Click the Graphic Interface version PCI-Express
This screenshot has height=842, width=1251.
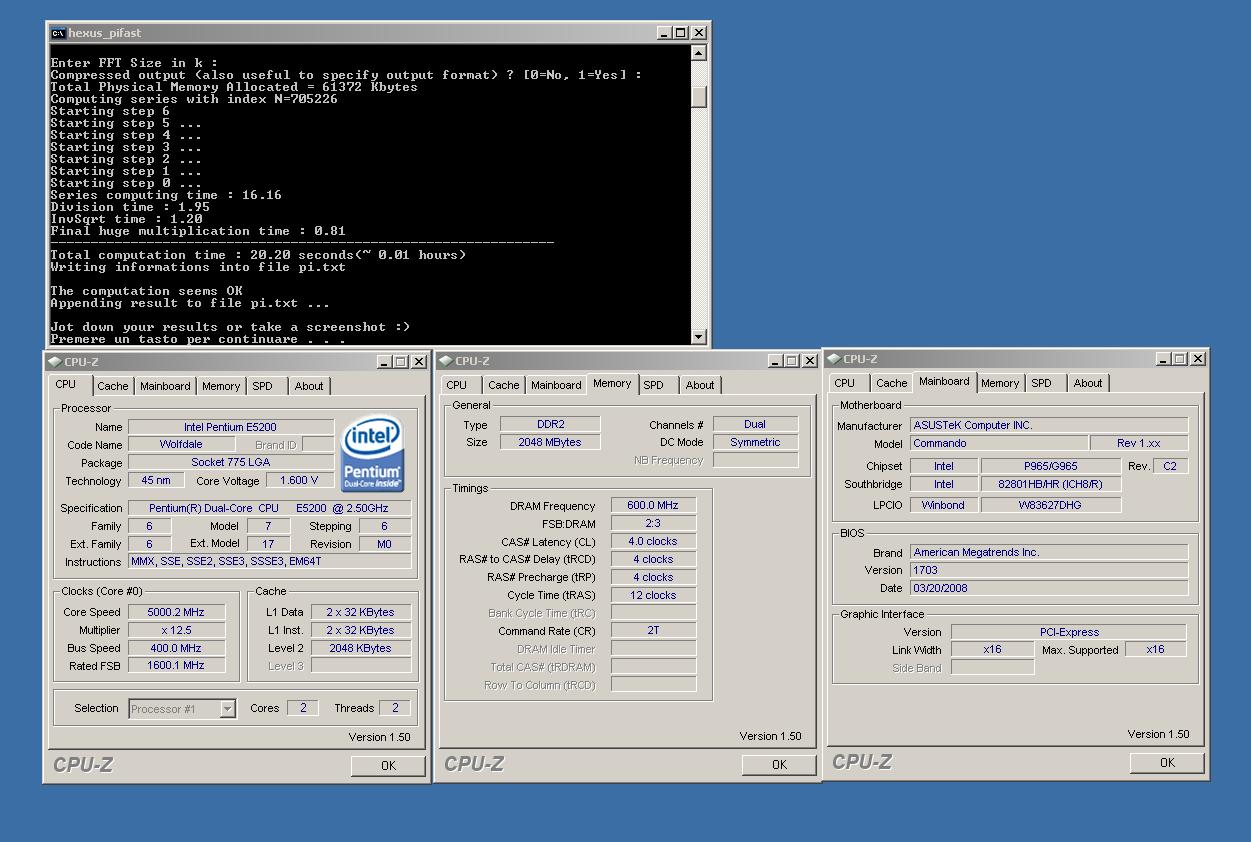1068,632
